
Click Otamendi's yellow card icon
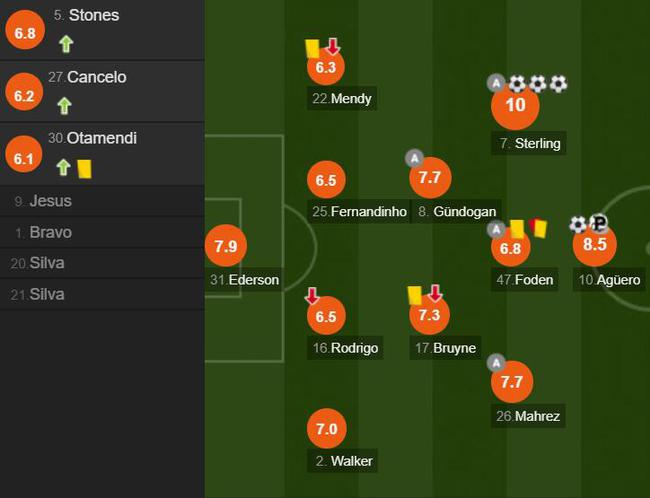(x=84, y=168)
